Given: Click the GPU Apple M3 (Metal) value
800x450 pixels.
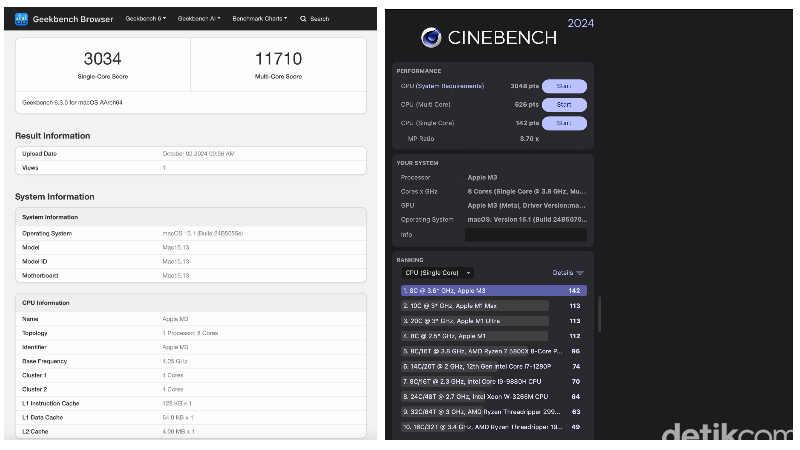Looking at the screenshot, I should point(527,206).
